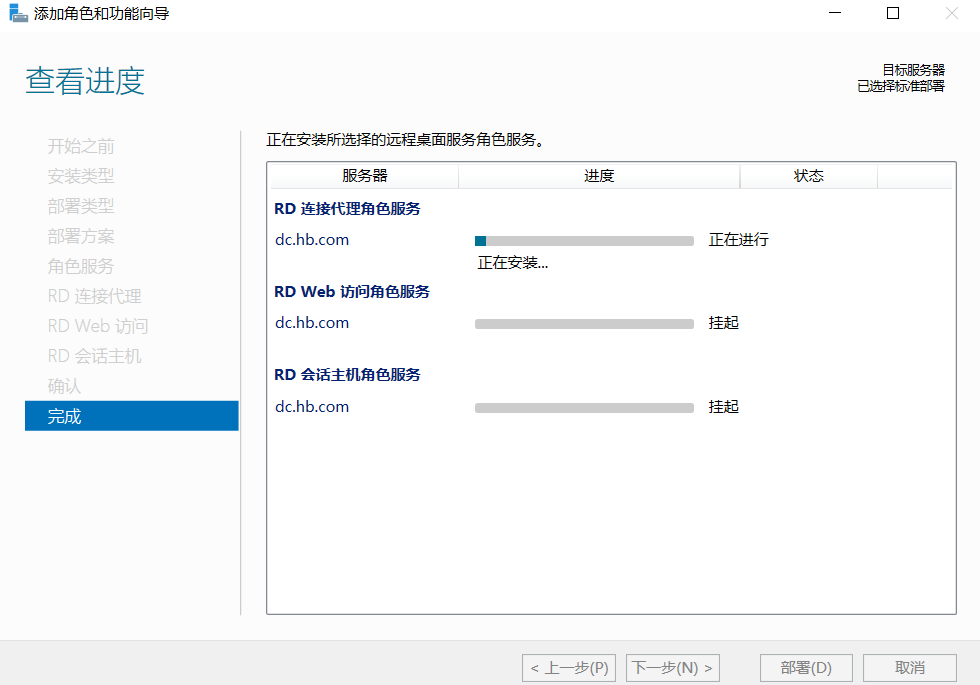Click the RD Web 访问角色服务 heading
The height and width of the screenshot is (685, 980).
coord(352,292)
